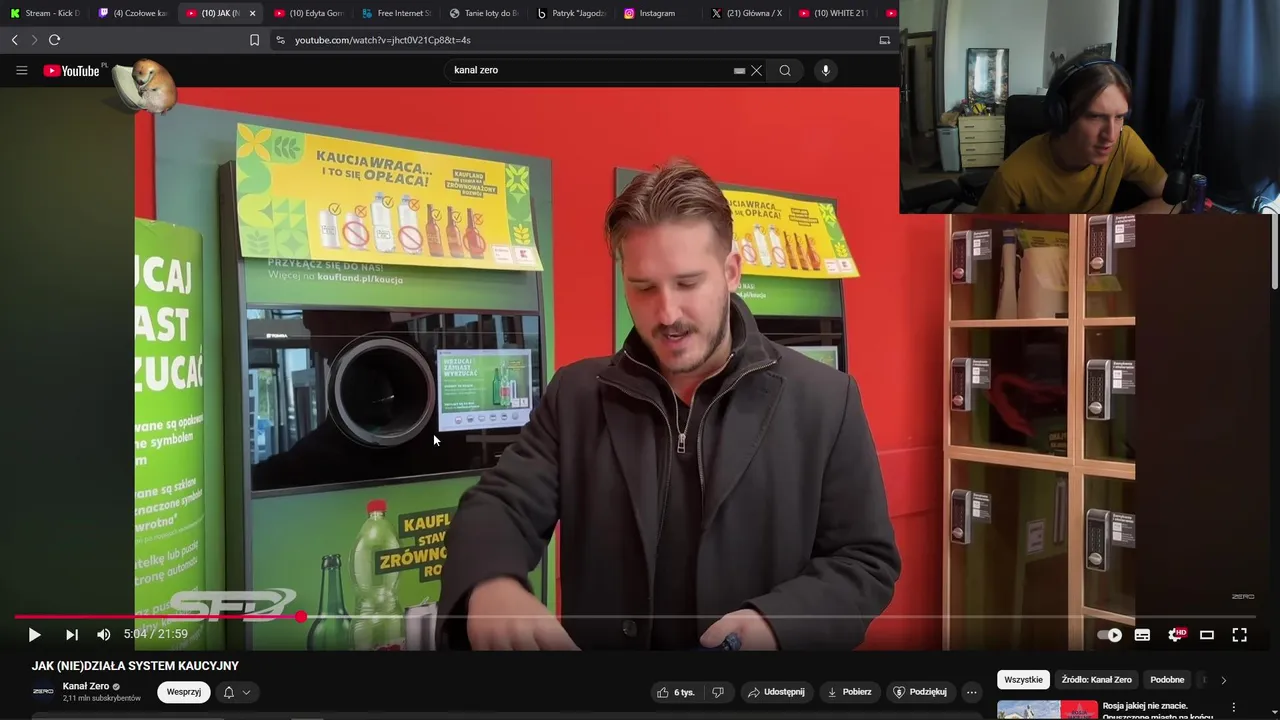The width and height of the screenshot is (1280, 720).
Task: Dislike the video
Action: pos(717,692)
